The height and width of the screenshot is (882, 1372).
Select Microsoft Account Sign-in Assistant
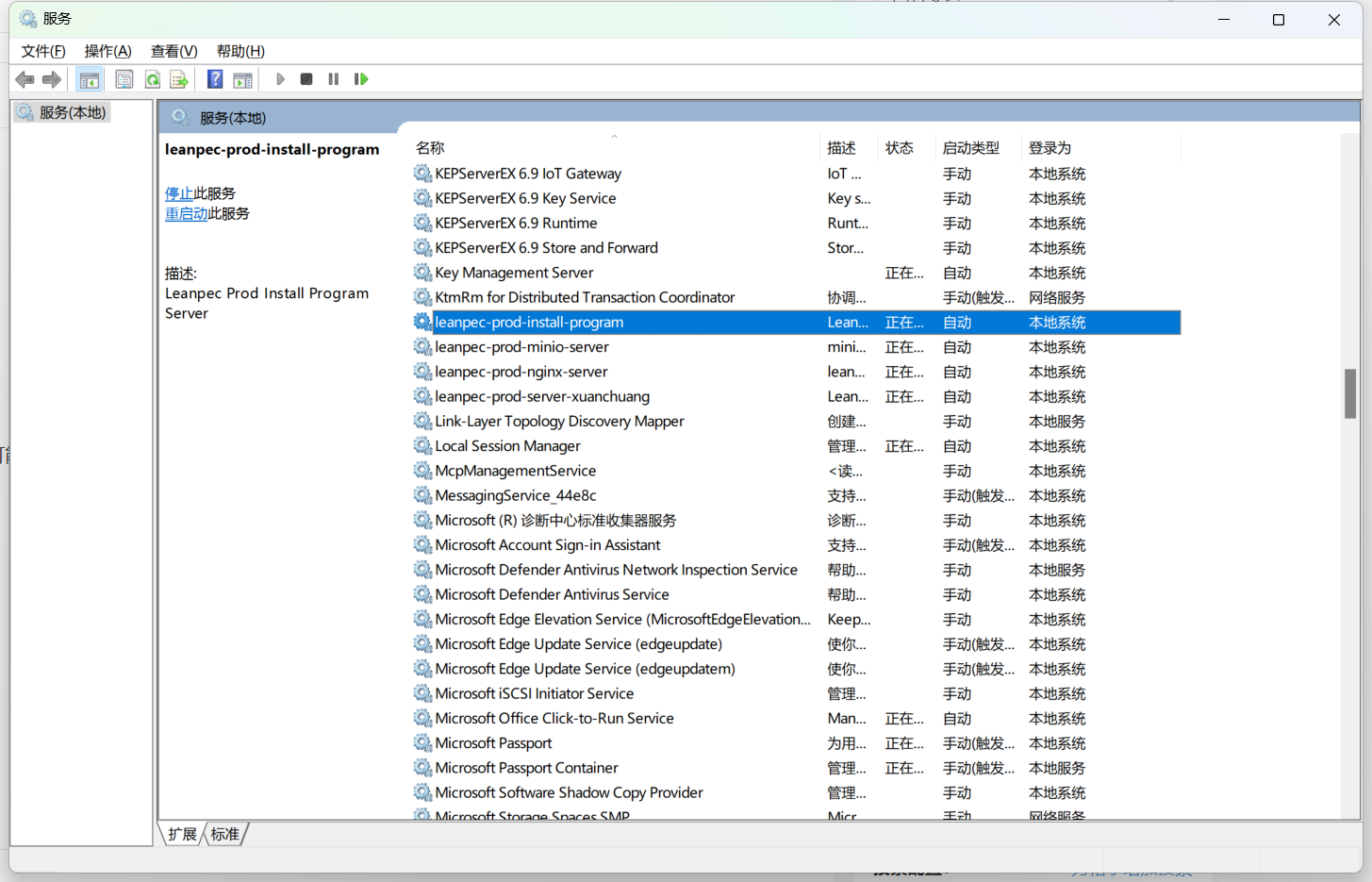tap(796, 544)
